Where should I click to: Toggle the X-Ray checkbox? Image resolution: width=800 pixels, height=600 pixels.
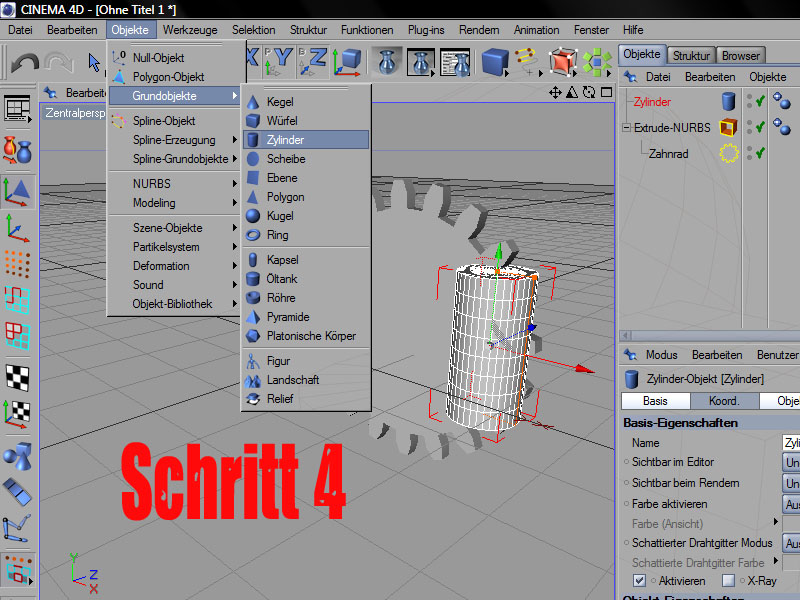tap(729, 581)
